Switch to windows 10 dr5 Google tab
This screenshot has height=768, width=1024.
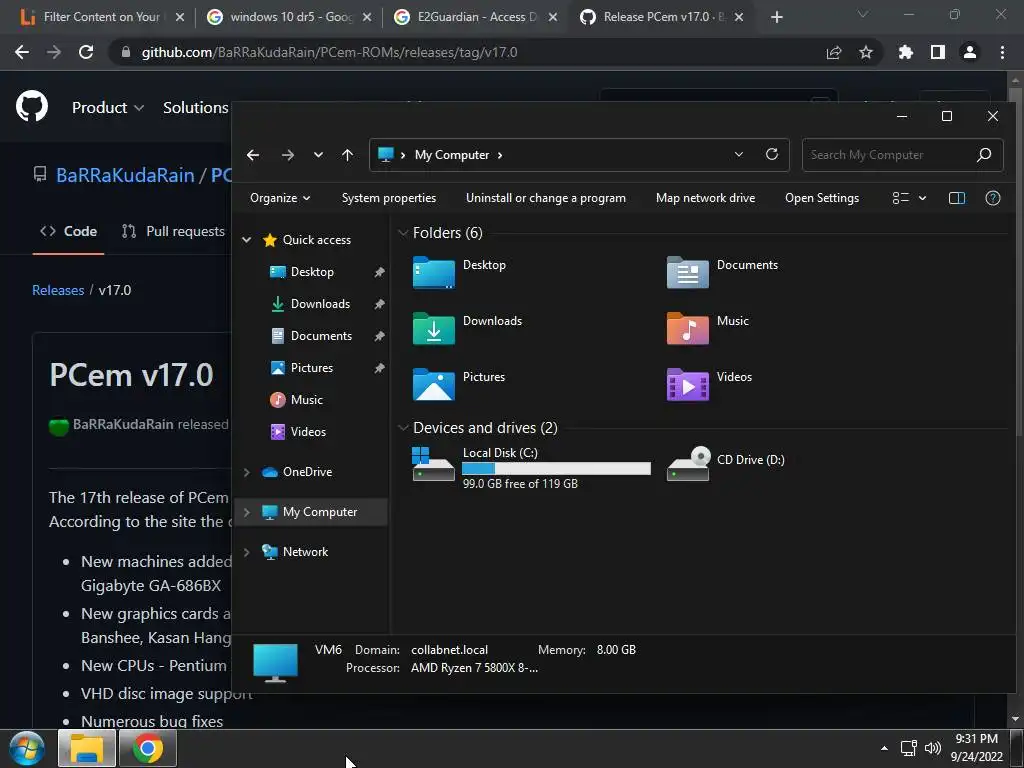(x=289, y=17)
